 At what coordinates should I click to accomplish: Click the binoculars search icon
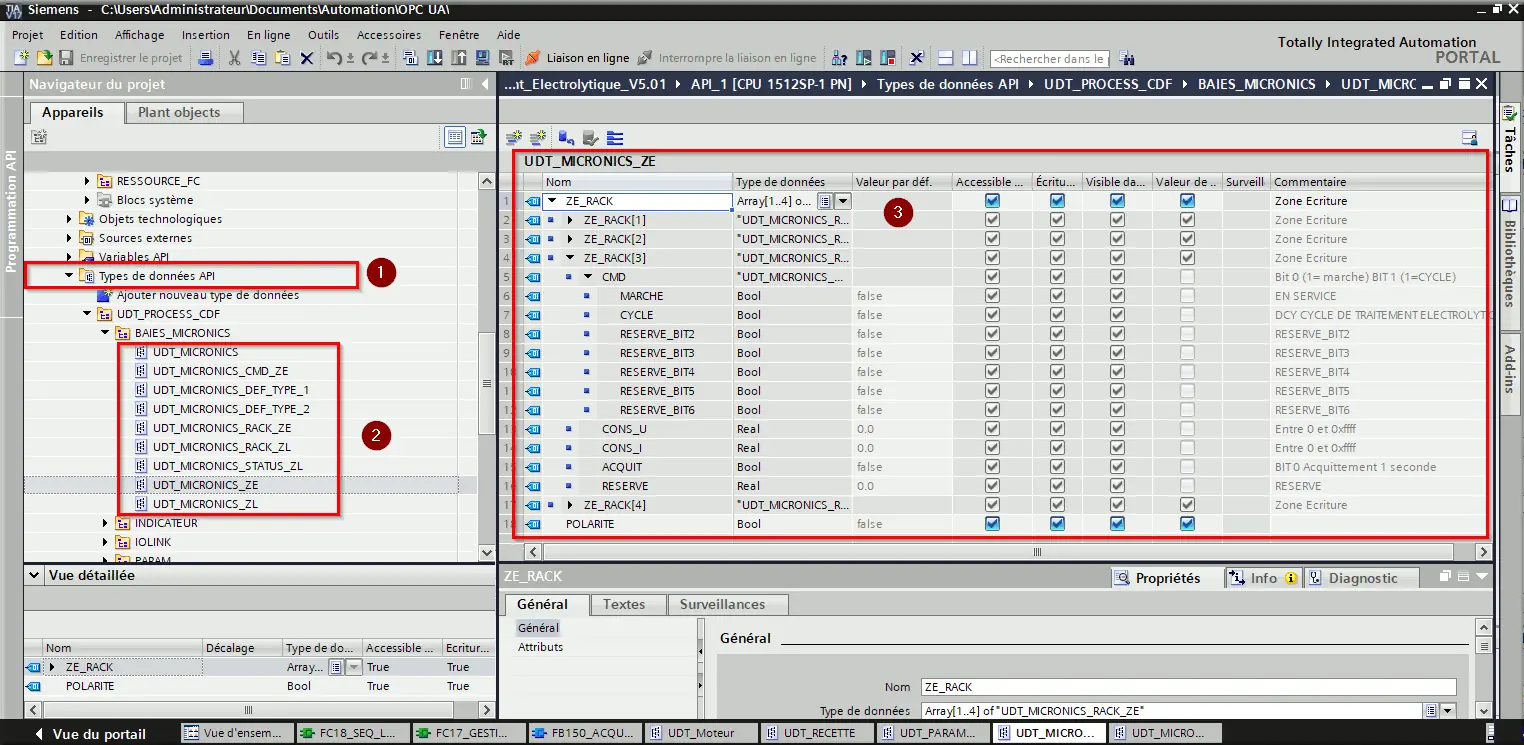pyautogui.click(x=1126, y=58)
